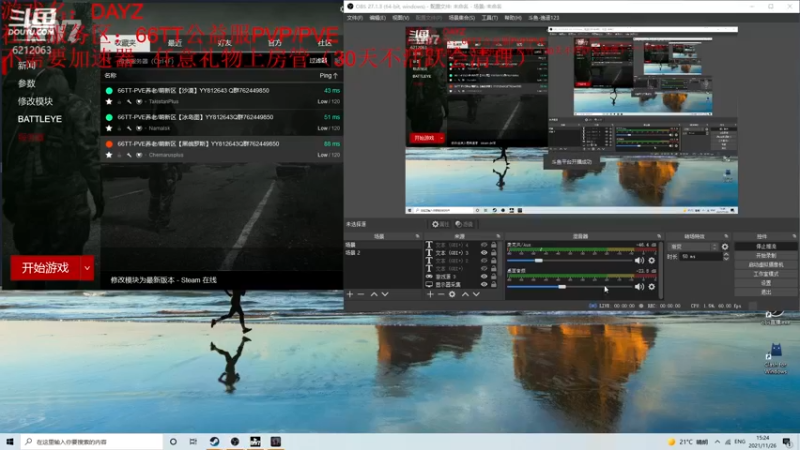Favorite star for the Namalsk server in DayZ launcher
This screenshot has height=450, width=800.
tap(109, 128)
